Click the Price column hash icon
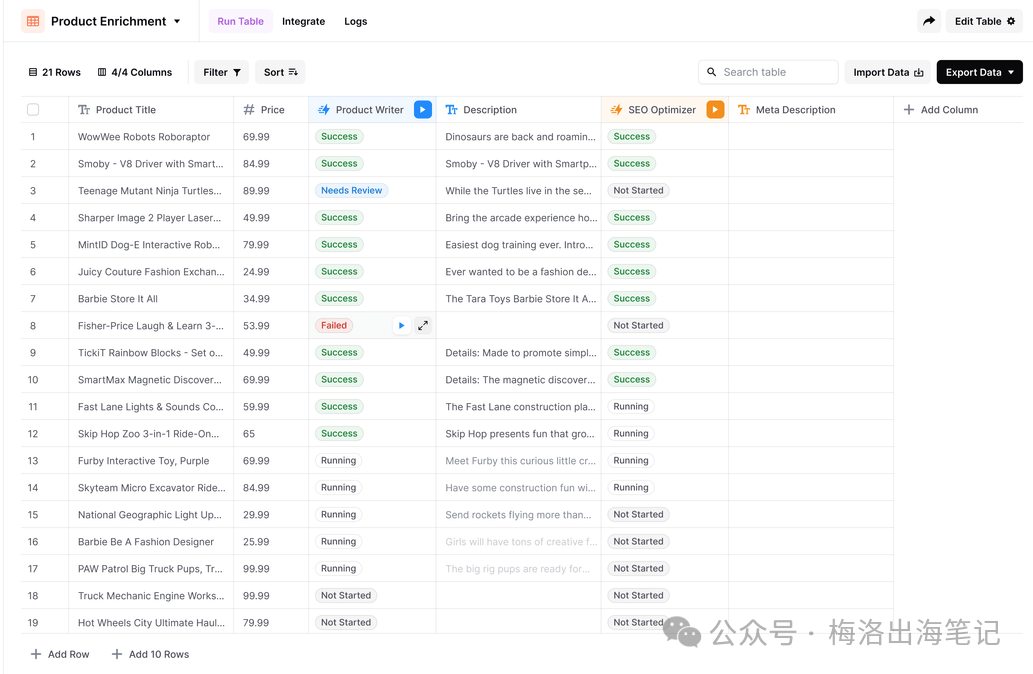Image resolution: width=1033 pixels, height=674 pixels. point(249,110)
